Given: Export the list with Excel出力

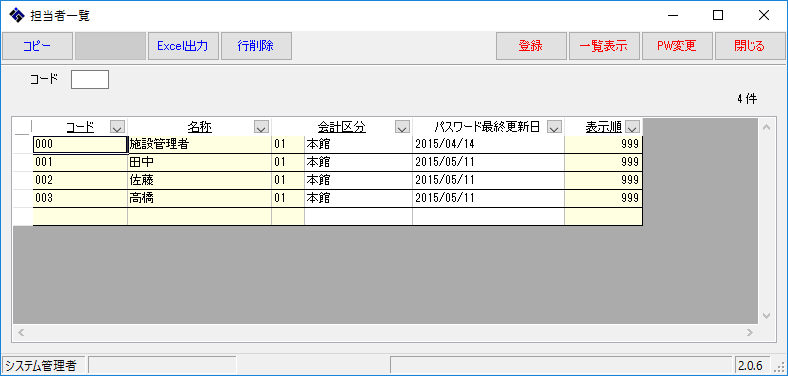Looking at the screenshot, I should pos(183,46).
